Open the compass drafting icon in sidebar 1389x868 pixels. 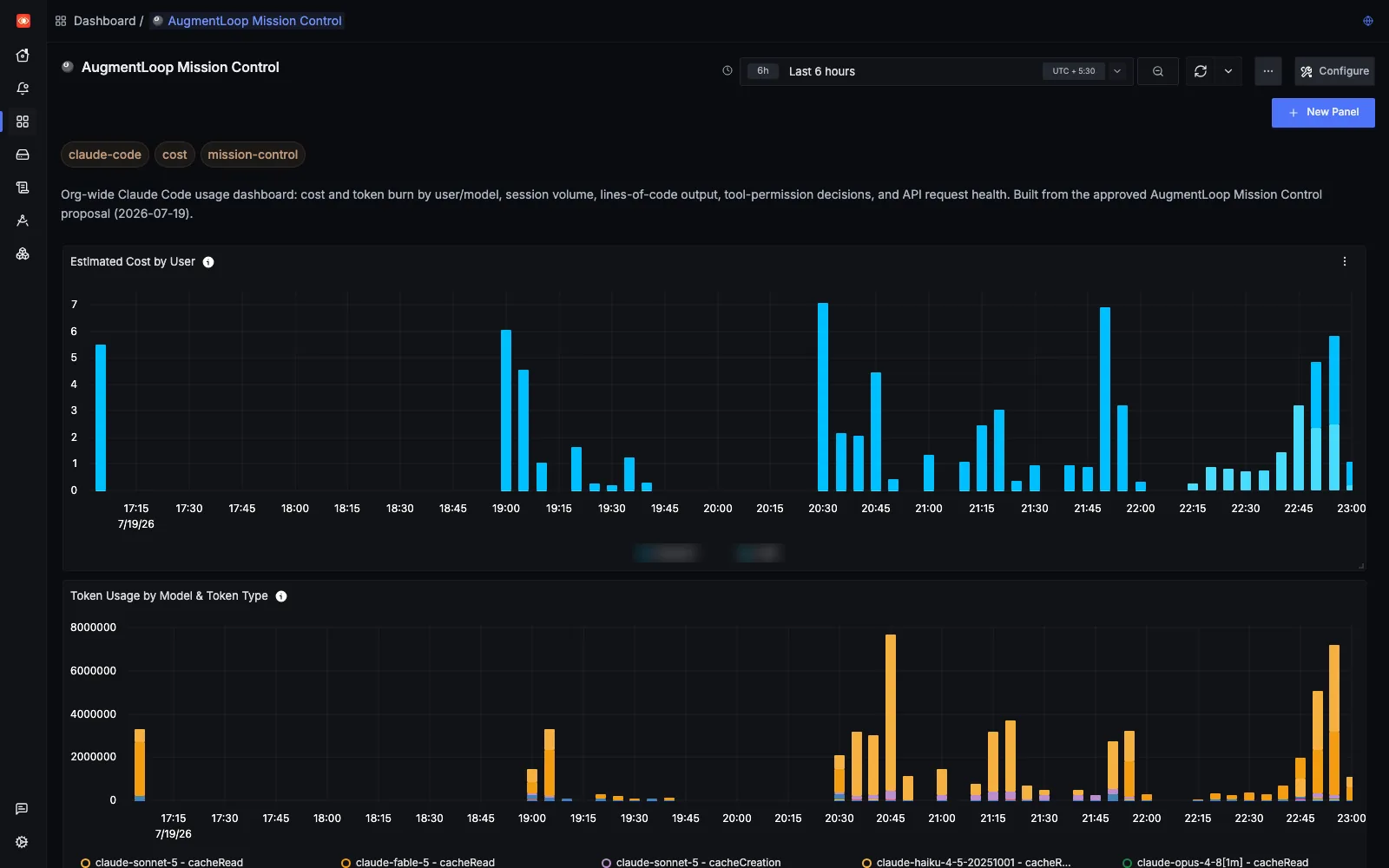[23, 220]
